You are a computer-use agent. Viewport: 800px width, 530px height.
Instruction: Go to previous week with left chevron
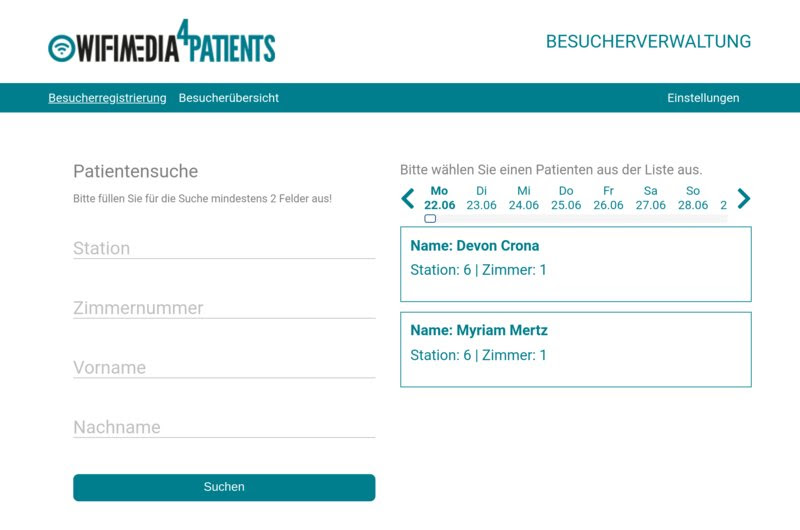[x=408, y=198]
